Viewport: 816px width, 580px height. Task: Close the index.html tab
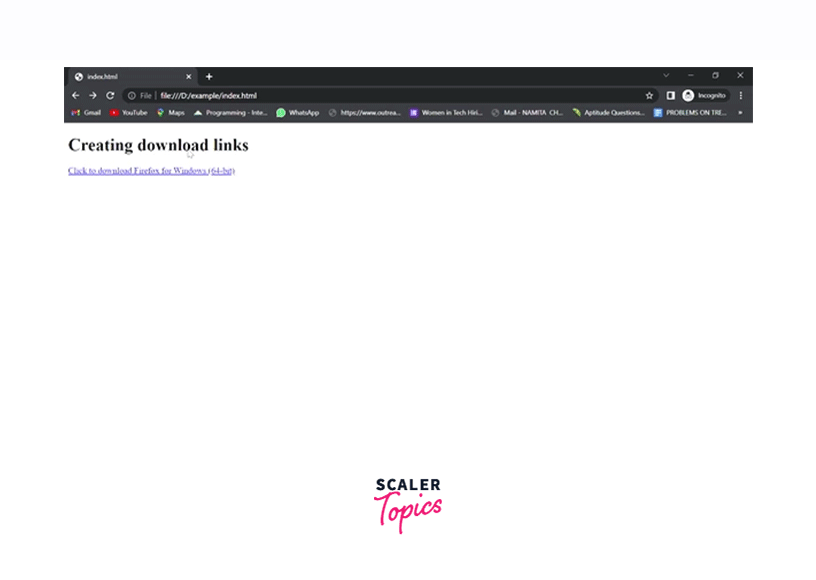click(188, 76)
